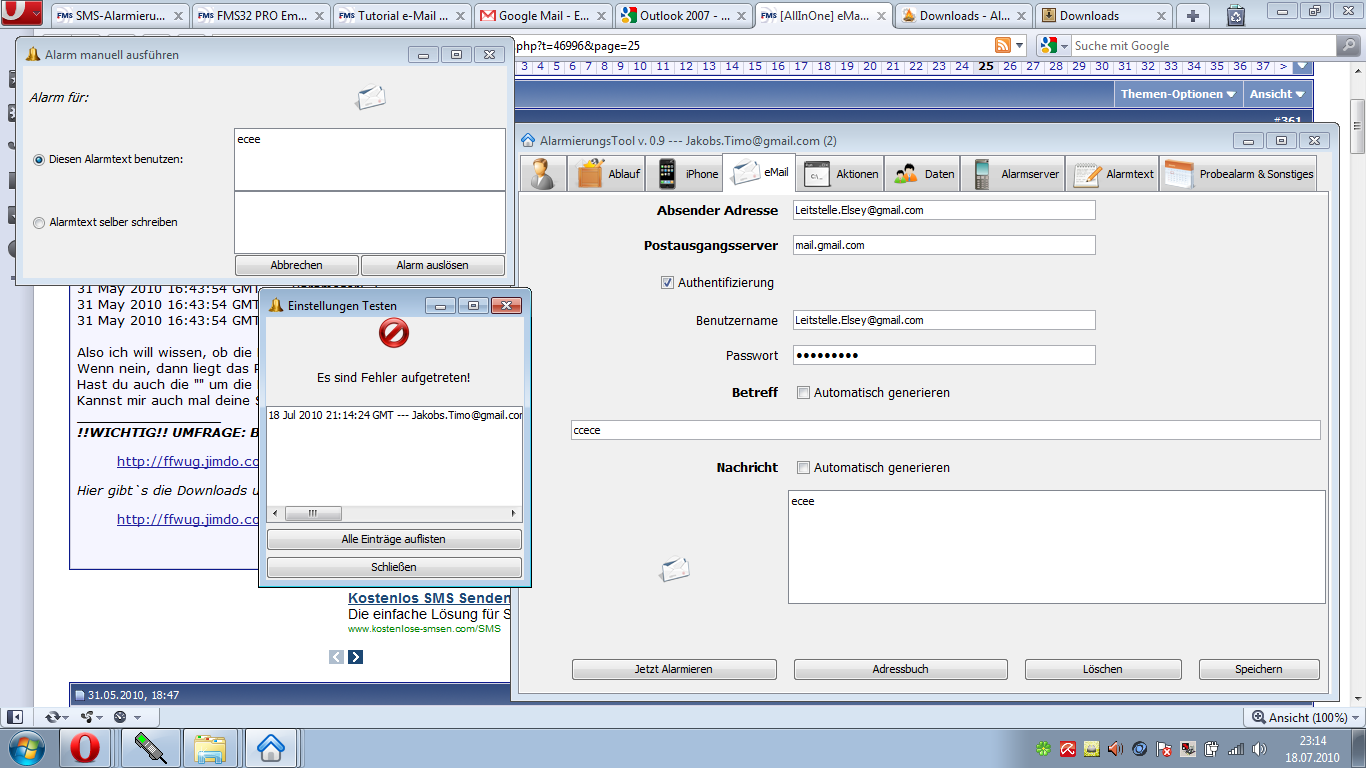Click the envelope icon beside the Nachricht area

(x=674, y=569)
